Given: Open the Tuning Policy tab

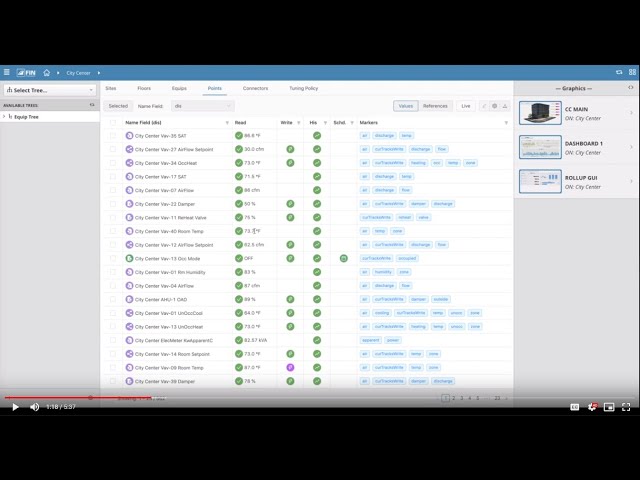Looking at the screenshot, I should [x=303, y=88].
